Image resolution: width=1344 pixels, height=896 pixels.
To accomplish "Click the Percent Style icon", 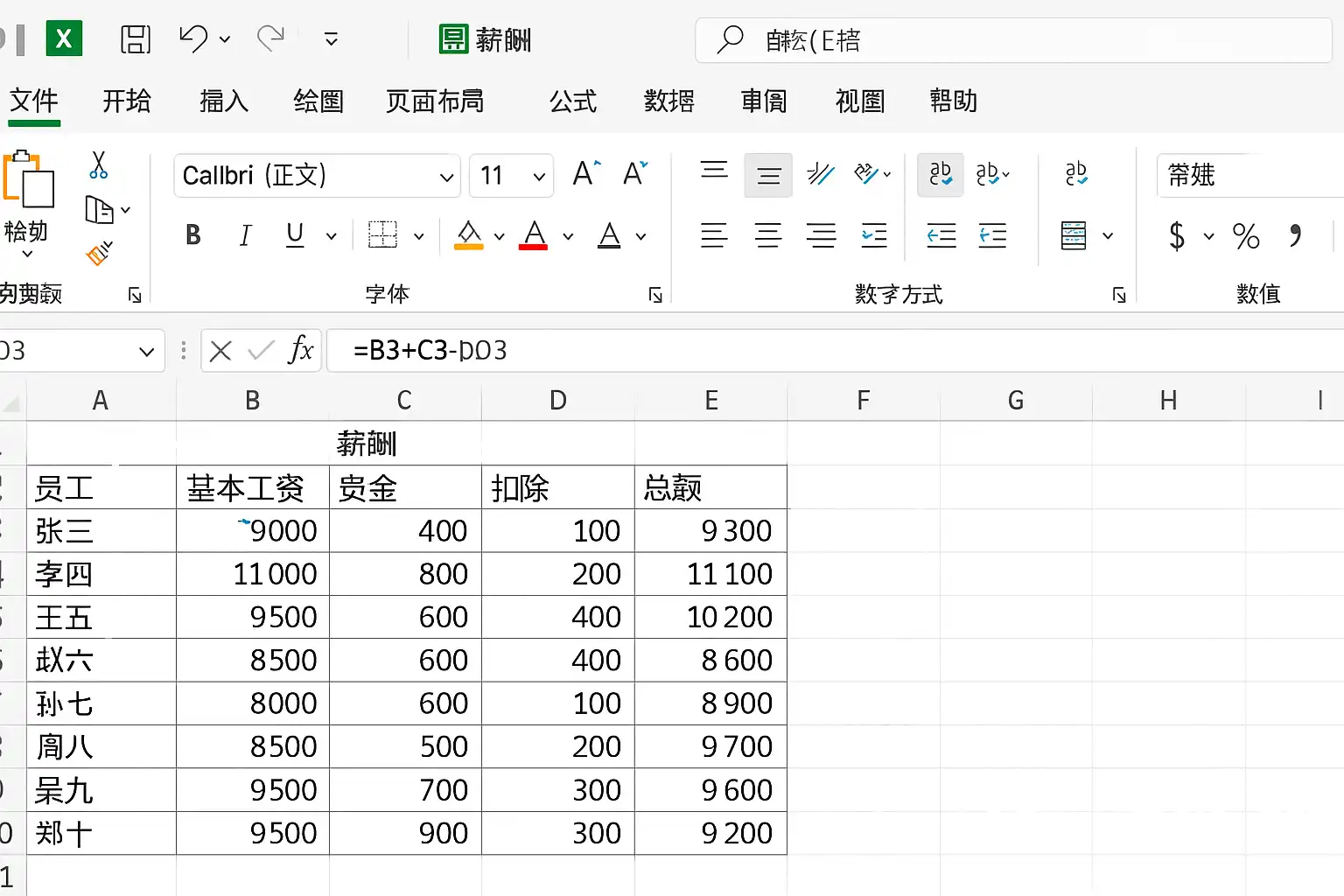I will (1245, 235).
